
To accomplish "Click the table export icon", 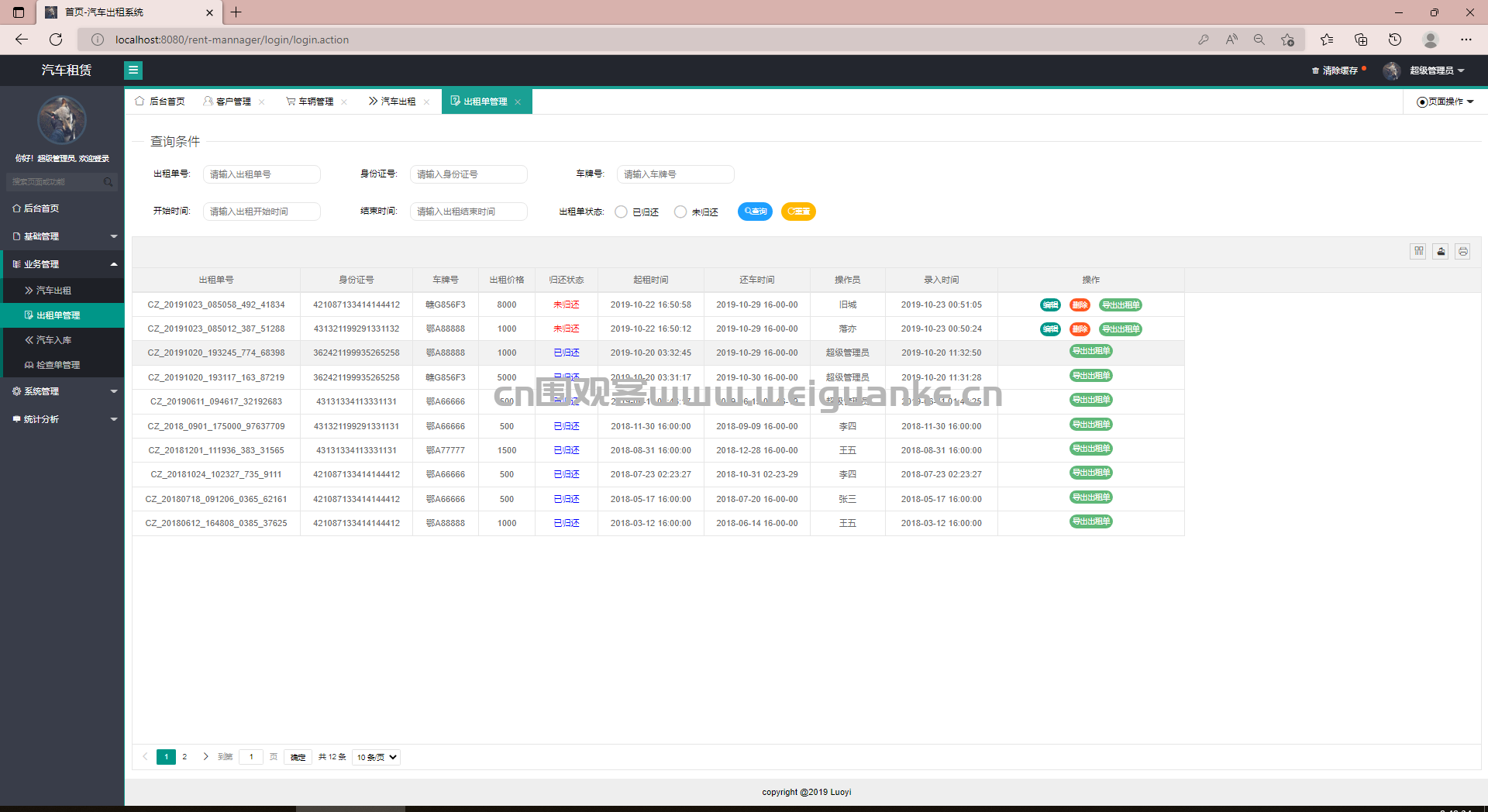I will (x=1441, y=251).
